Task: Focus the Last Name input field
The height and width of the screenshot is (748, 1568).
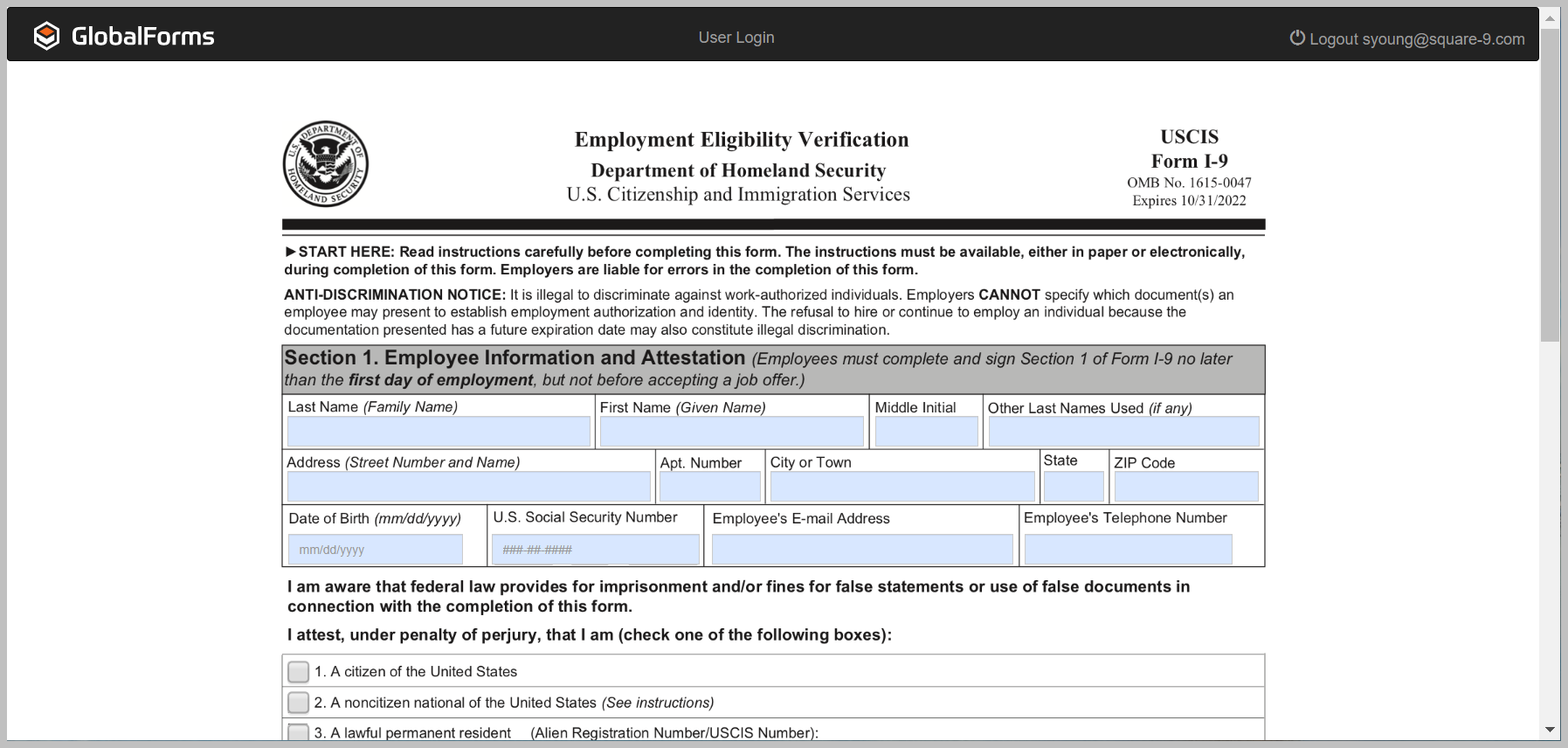Action: [x=439, y=432]
